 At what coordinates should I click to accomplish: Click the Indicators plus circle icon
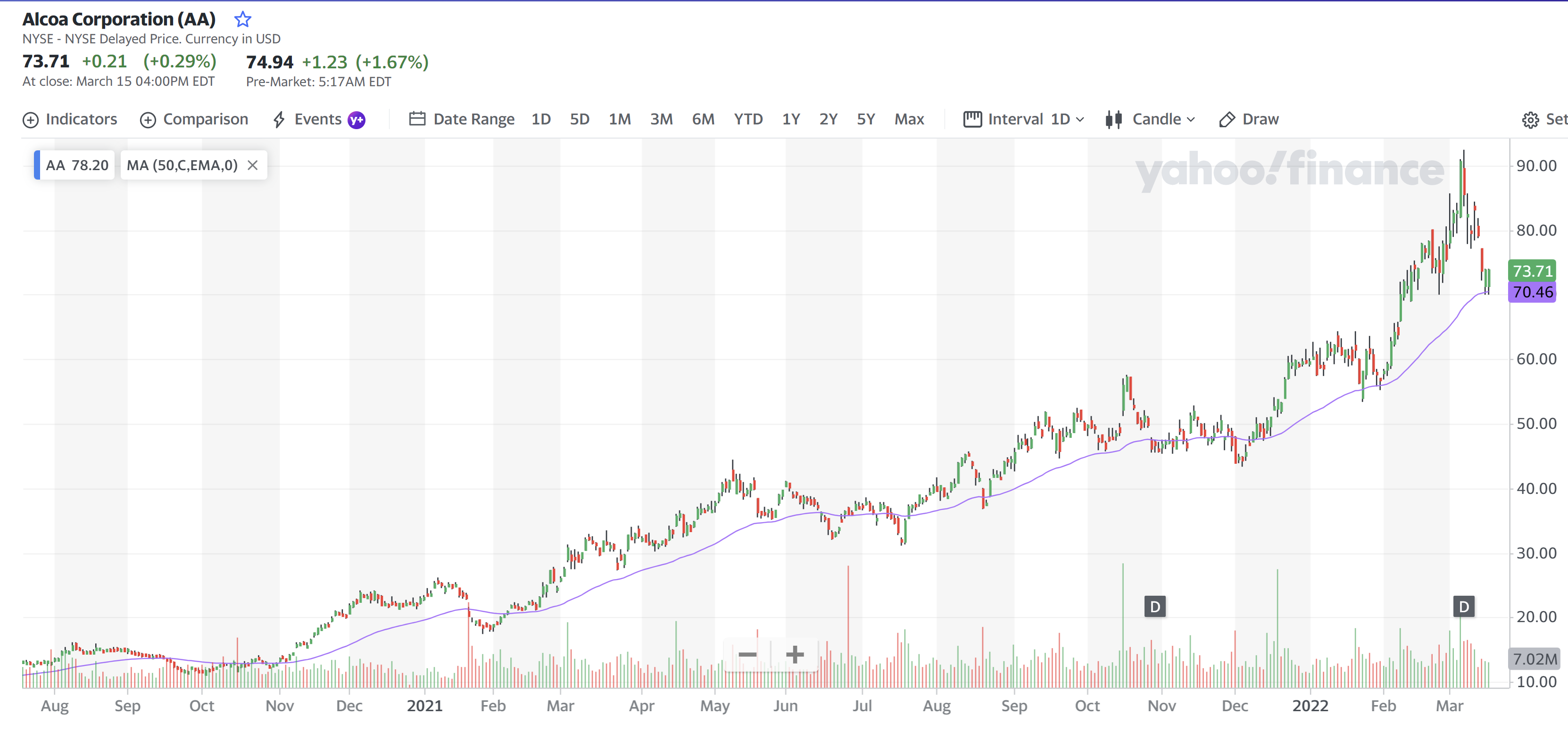31,120
